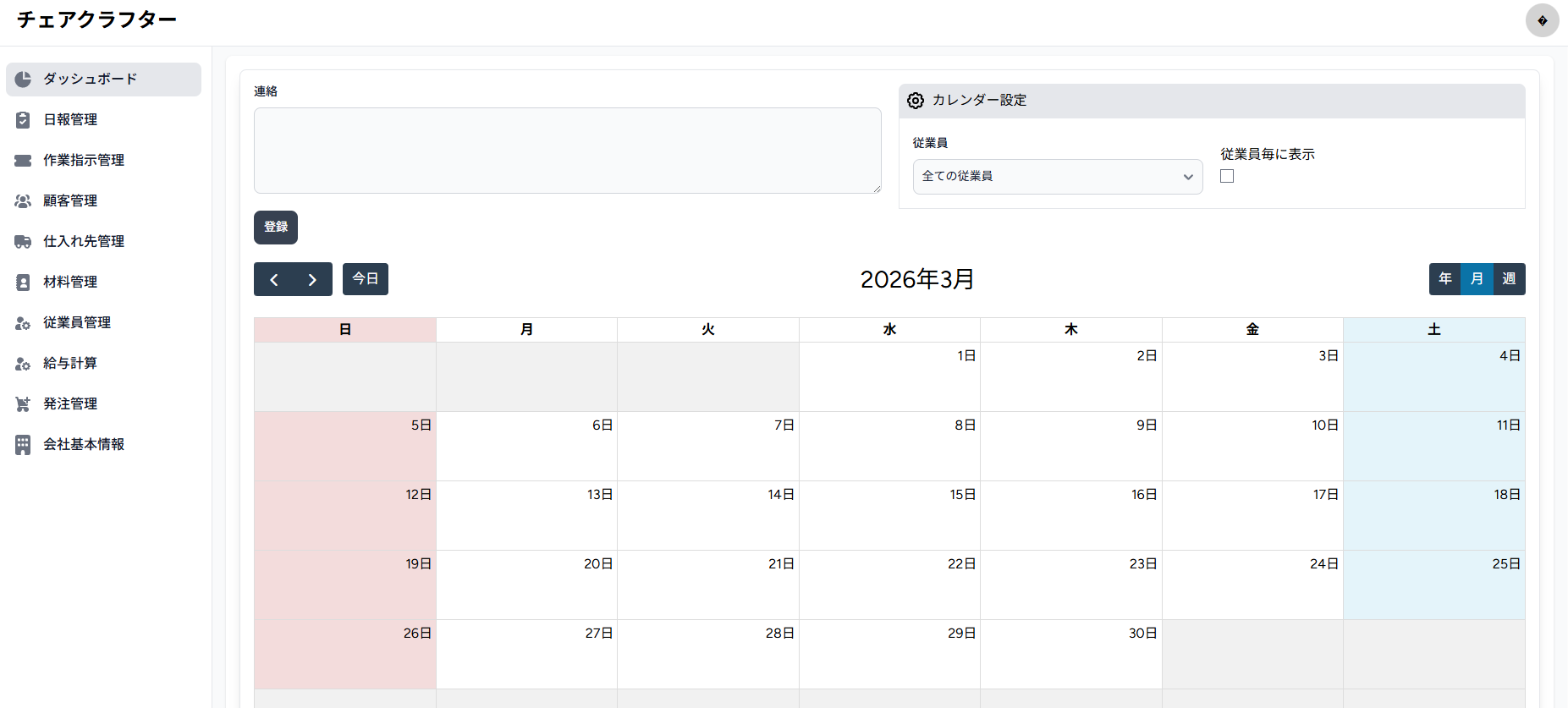
Task: Open 給与計算 payroll menu item
Action: 70,363
